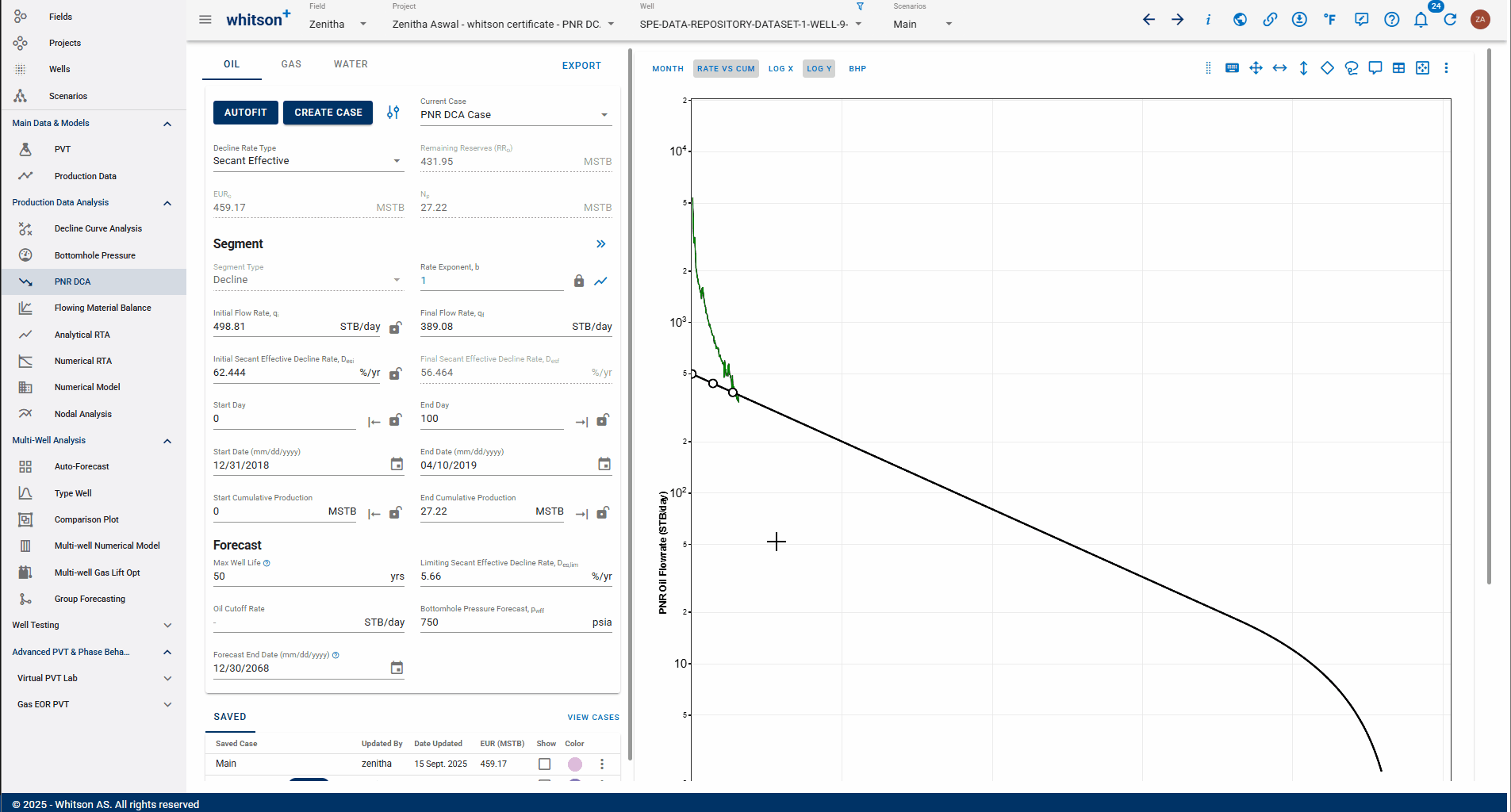Click the refresh icon in top bar
The width and height of the screenshot is (1511, 812).
(x=1450, y=20)
